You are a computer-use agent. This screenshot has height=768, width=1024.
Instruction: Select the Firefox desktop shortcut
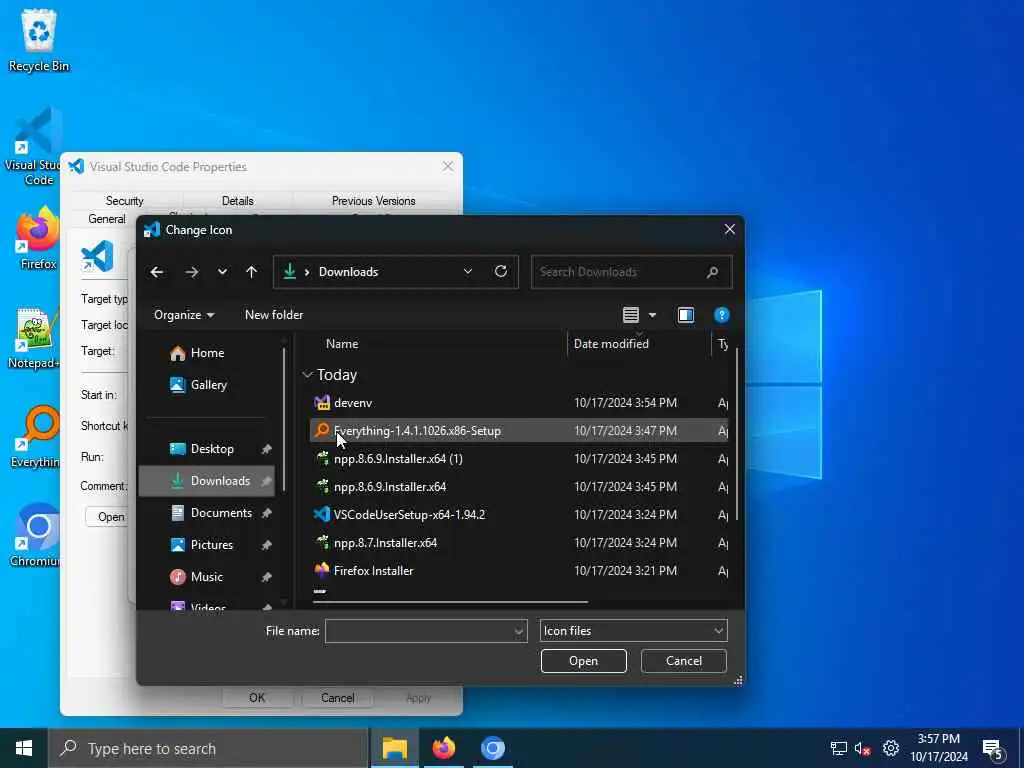pos(38,238)
